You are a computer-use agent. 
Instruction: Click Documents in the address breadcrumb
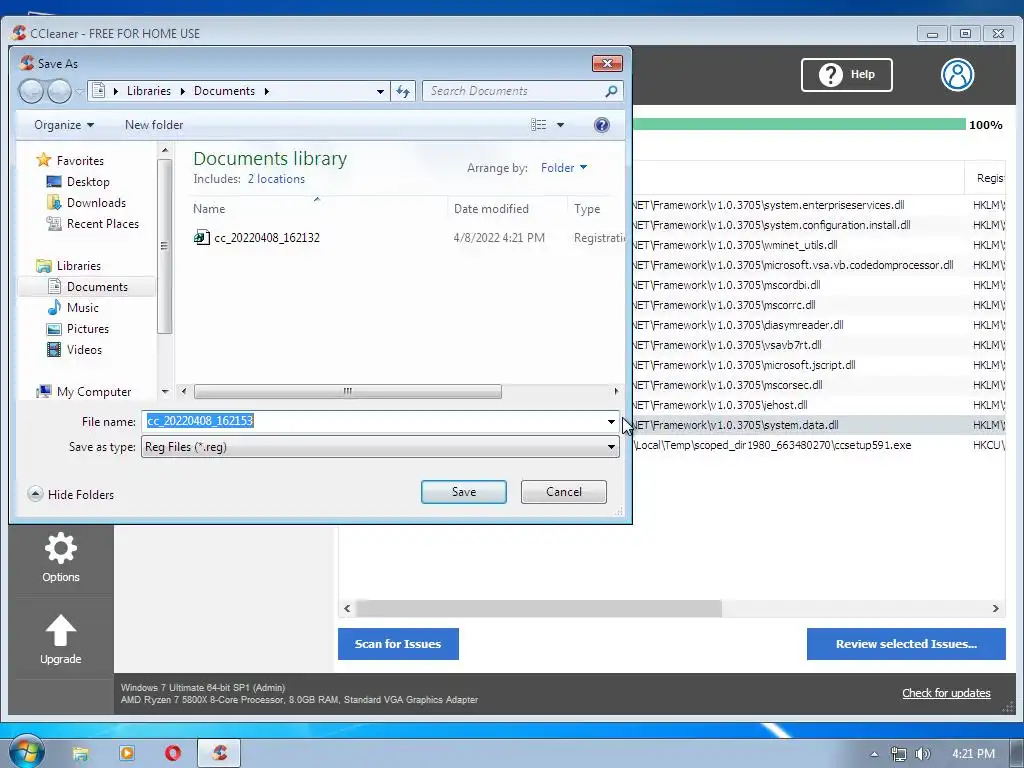[224, 91]
